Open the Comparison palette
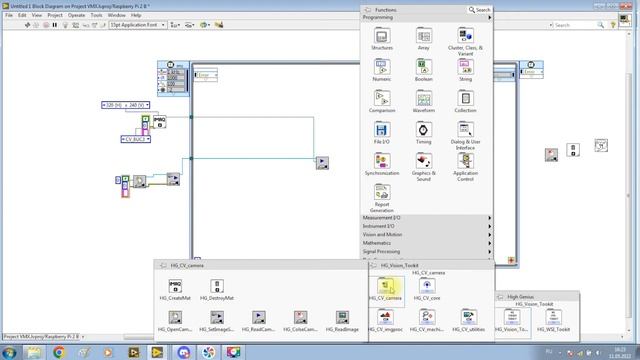Screen dimensions: 640x360 382,98
